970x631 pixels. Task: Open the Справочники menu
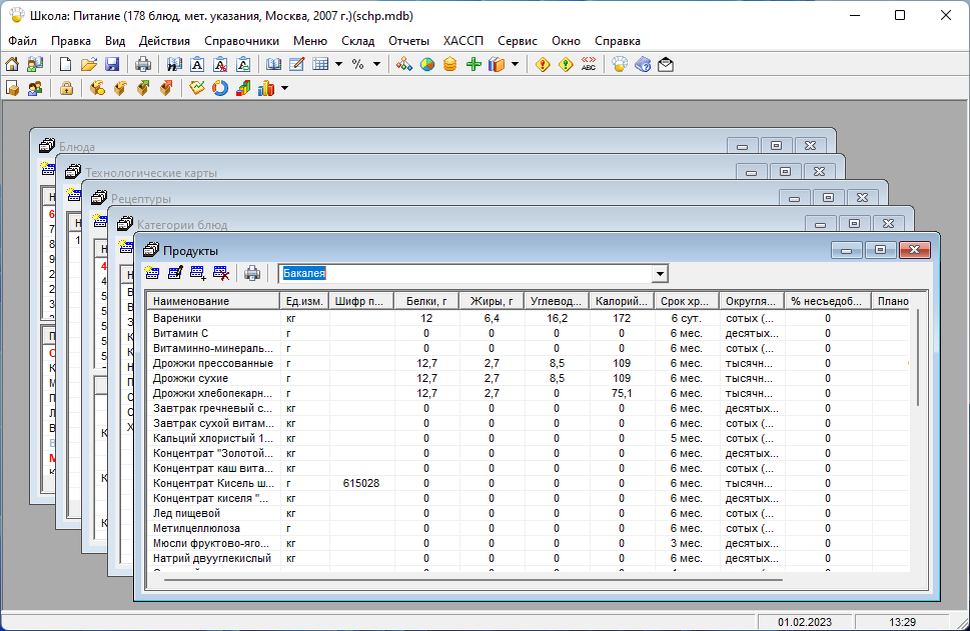(241, 41)
